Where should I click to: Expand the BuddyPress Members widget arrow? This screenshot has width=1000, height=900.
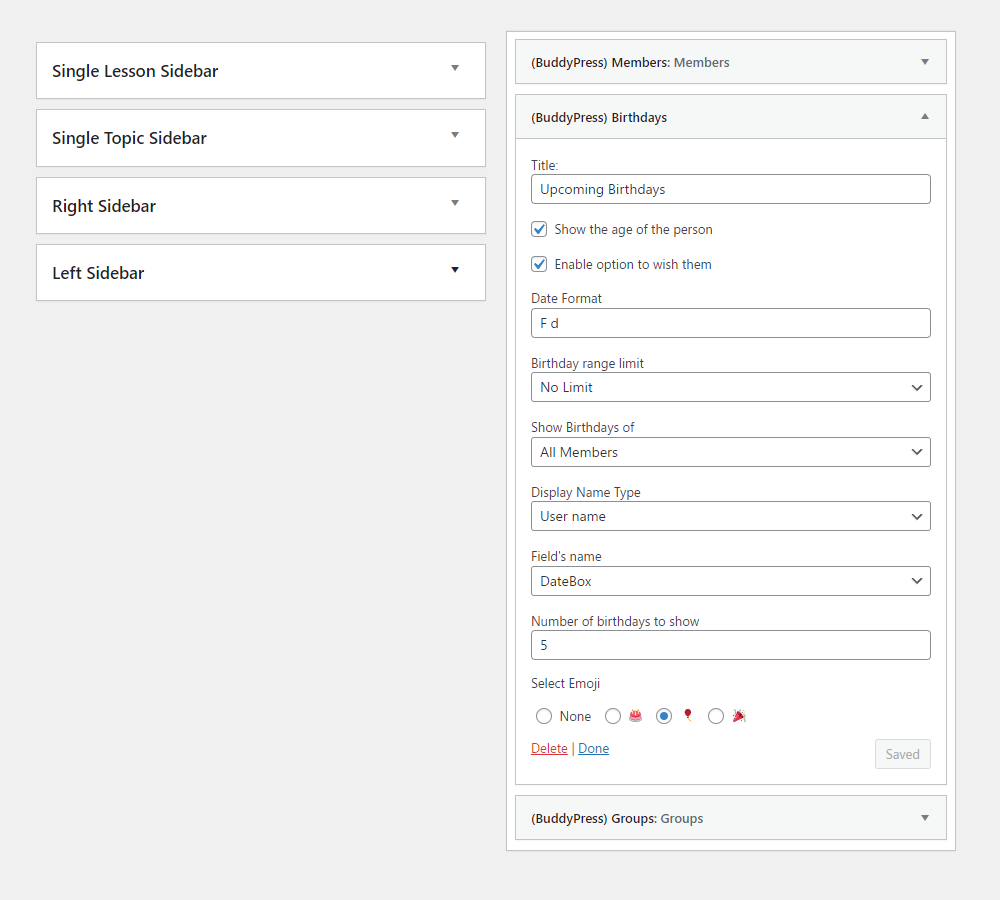point(925,62)
